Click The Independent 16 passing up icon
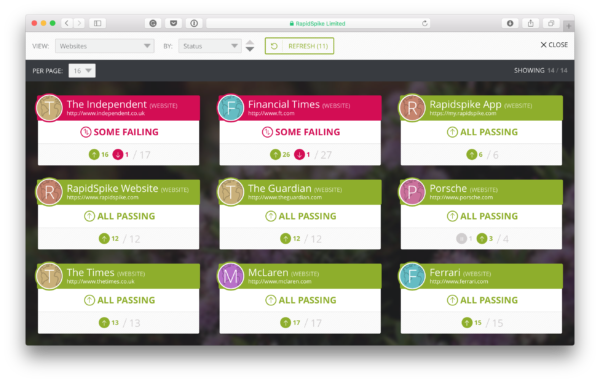Image resolution: width=600 pixels, height=382 pixels. click(94, 155)
